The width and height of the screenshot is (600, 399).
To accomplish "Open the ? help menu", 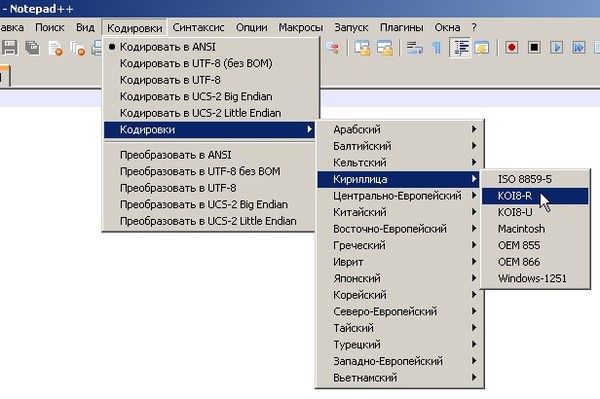I will pos(474,28).
